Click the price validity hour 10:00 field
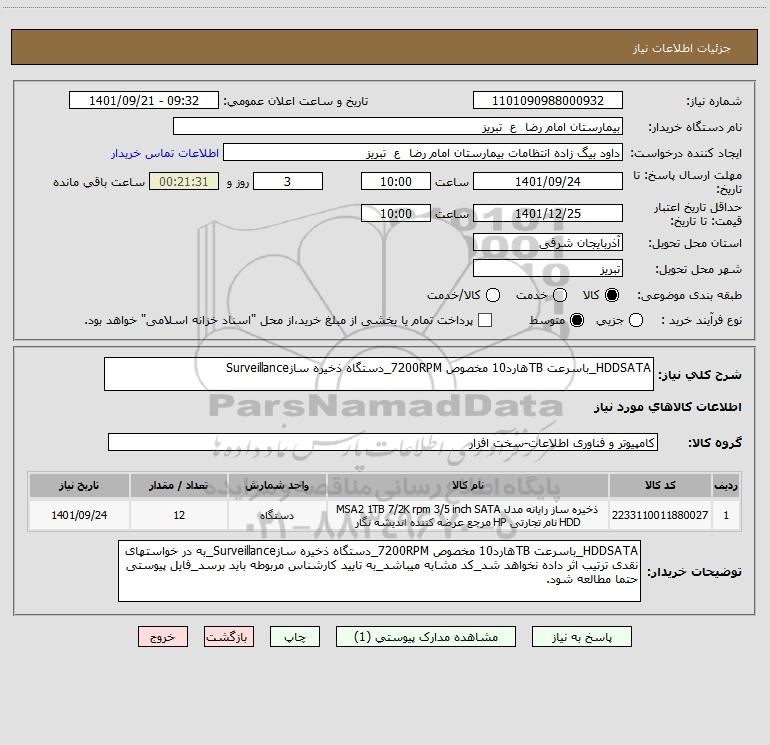This screenshot has width=770, height=745. tap(396, 213)
